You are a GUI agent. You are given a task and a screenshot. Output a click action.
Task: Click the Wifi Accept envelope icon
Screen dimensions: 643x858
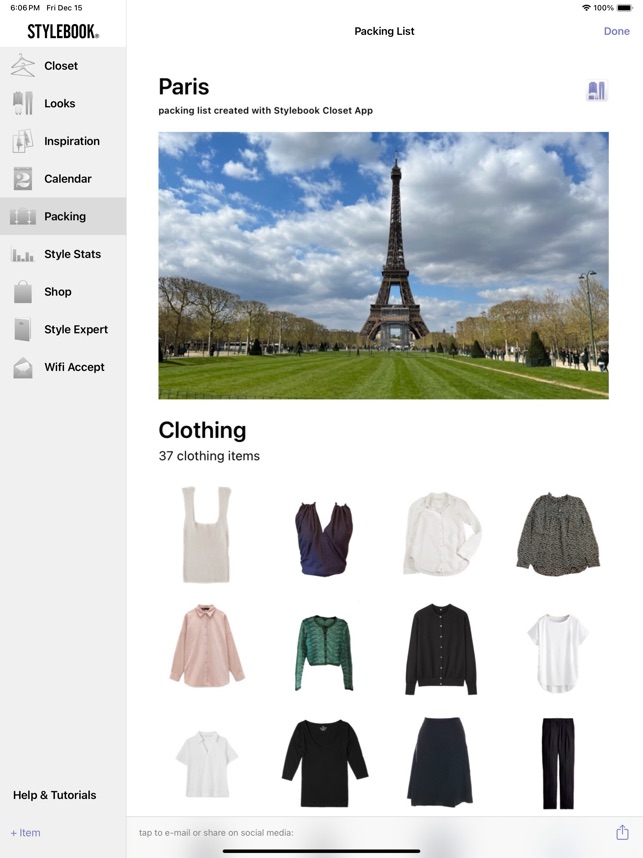(22, 367)
